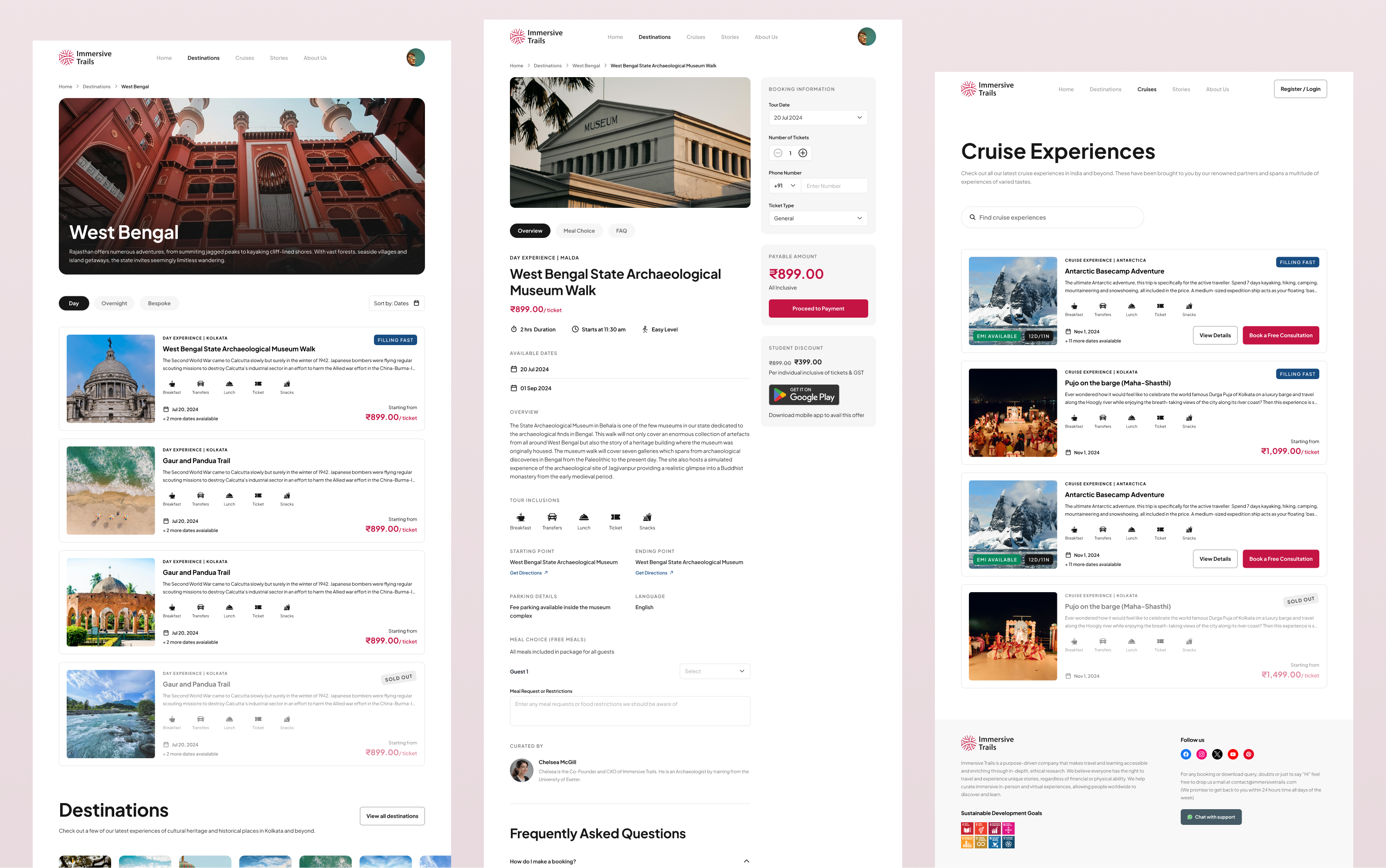
Task: Click the search icon in the cruise finder
Action: 973,217
